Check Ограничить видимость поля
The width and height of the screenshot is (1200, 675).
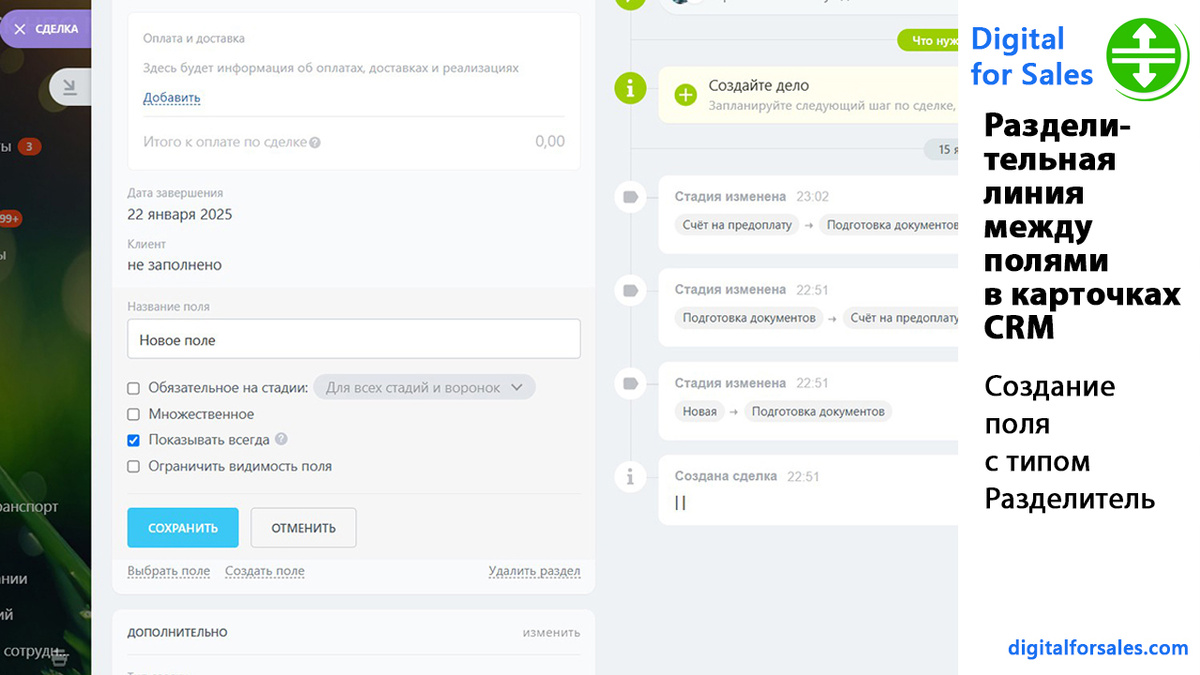(x=133, y=466)
